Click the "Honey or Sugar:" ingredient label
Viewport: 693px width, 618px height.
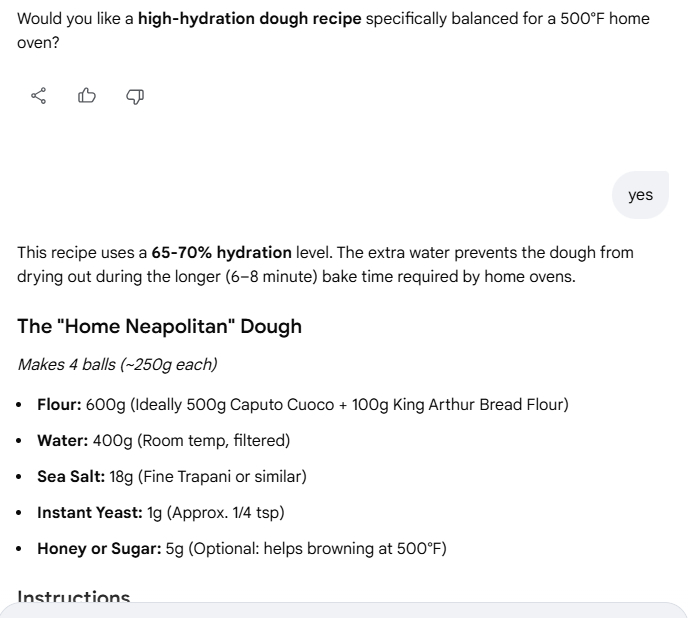tap(99, 548)
